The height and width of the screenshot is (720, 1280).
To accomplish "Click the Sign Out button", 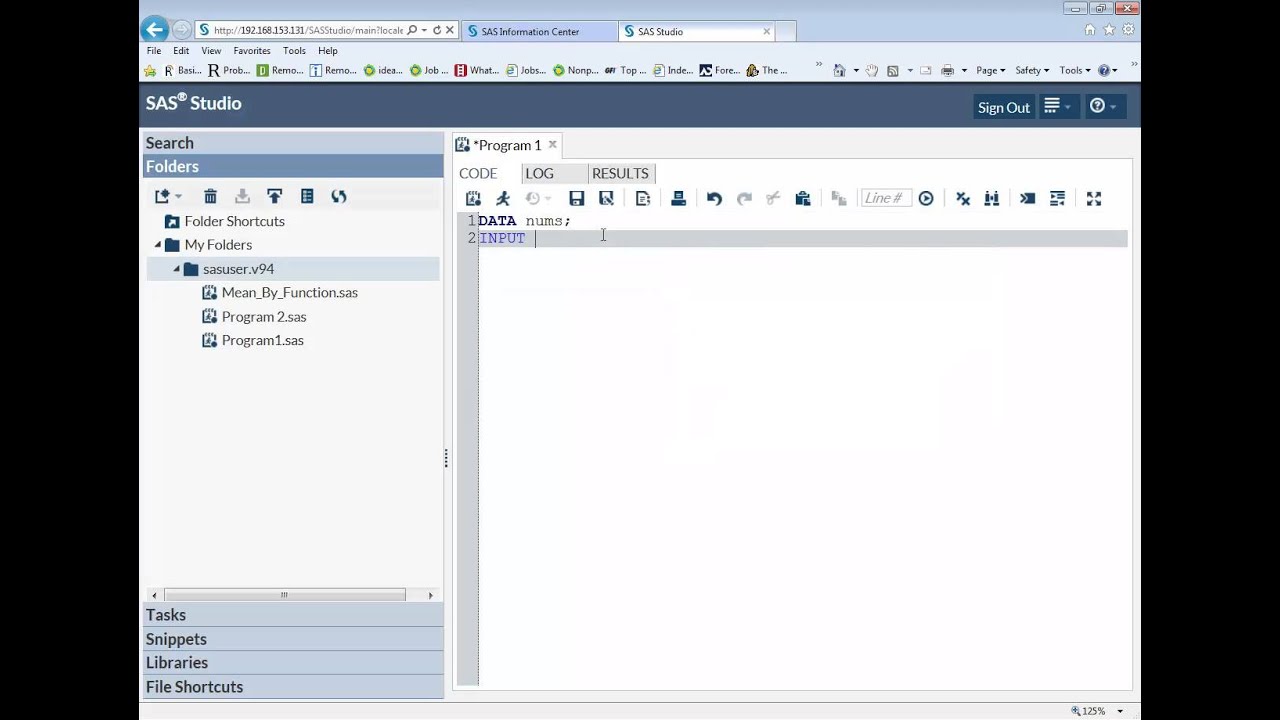I will tap(1003, 107).
